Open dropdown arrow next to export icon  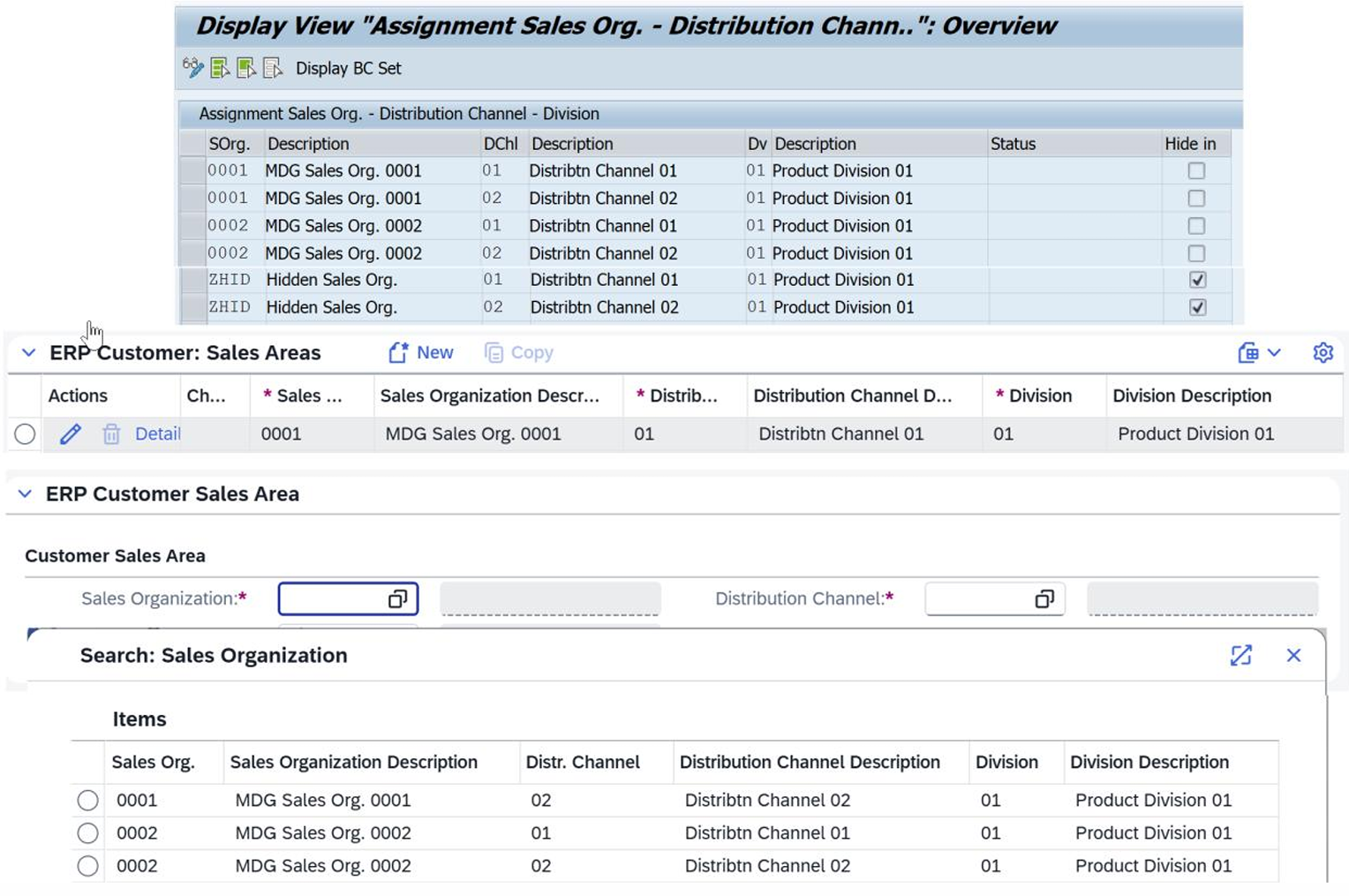[1274, 353]
